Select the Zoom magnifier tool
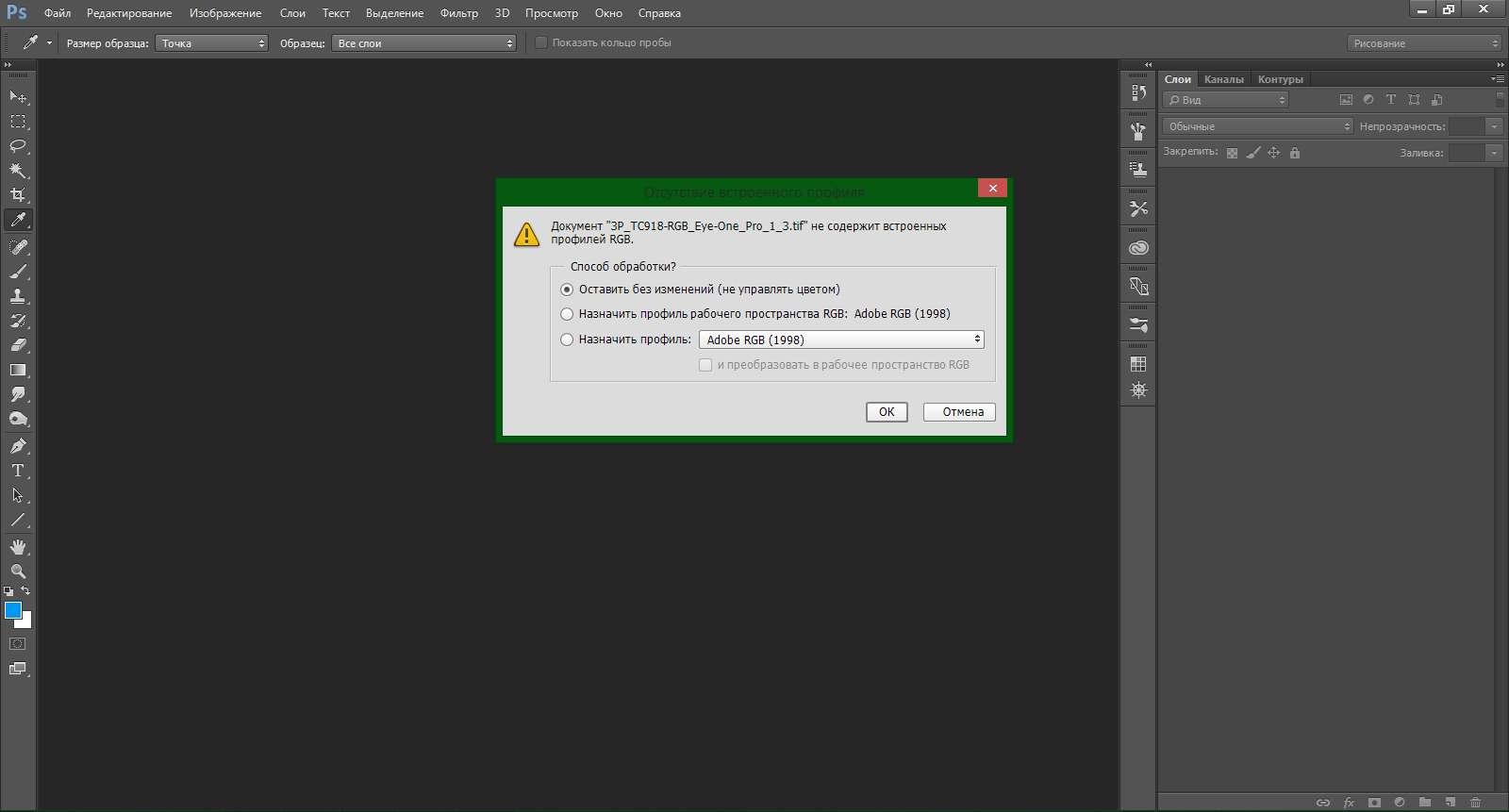 coord(18,572)
